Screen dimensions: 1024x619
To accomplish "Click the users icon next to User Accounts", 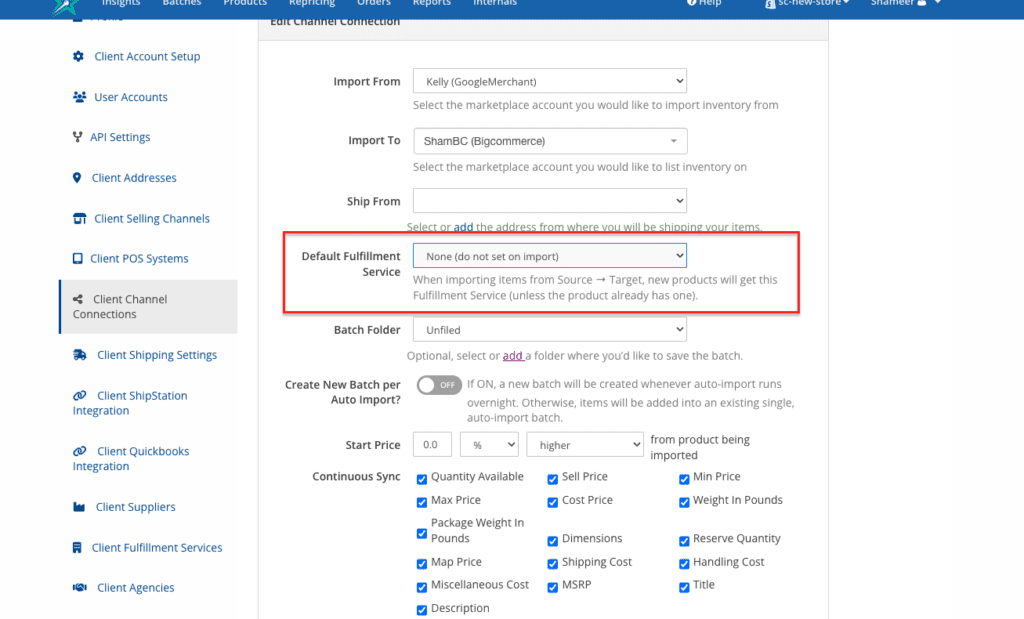I will (x=79, y=97).
